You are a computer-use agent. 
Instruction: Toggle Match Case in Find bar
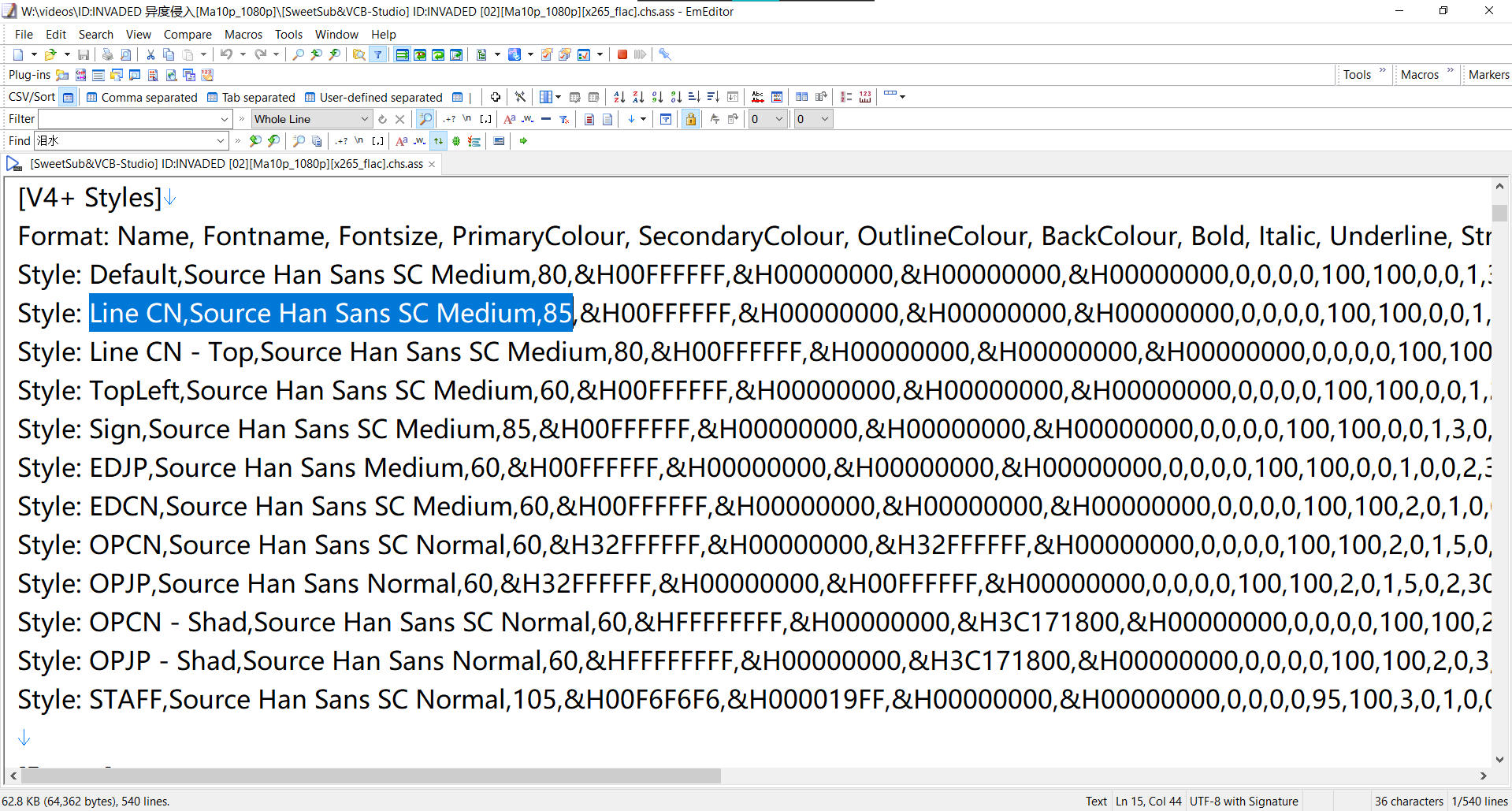pos(402,141)
